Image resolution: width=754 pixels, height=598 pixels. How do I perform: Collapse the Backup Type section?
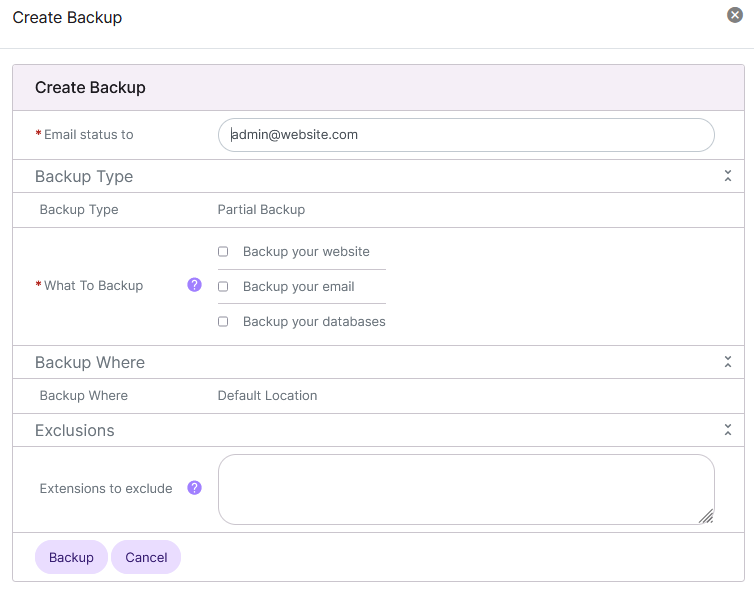tap(728, 176)
